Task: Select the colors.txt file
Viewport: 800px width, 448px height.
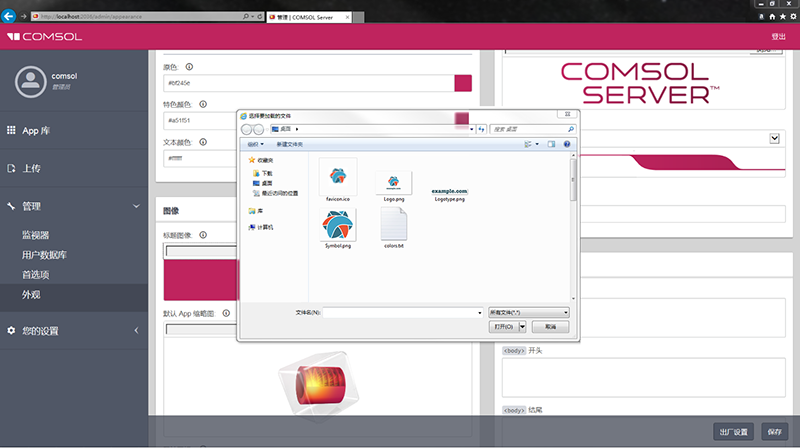Action: click(393, 229)
